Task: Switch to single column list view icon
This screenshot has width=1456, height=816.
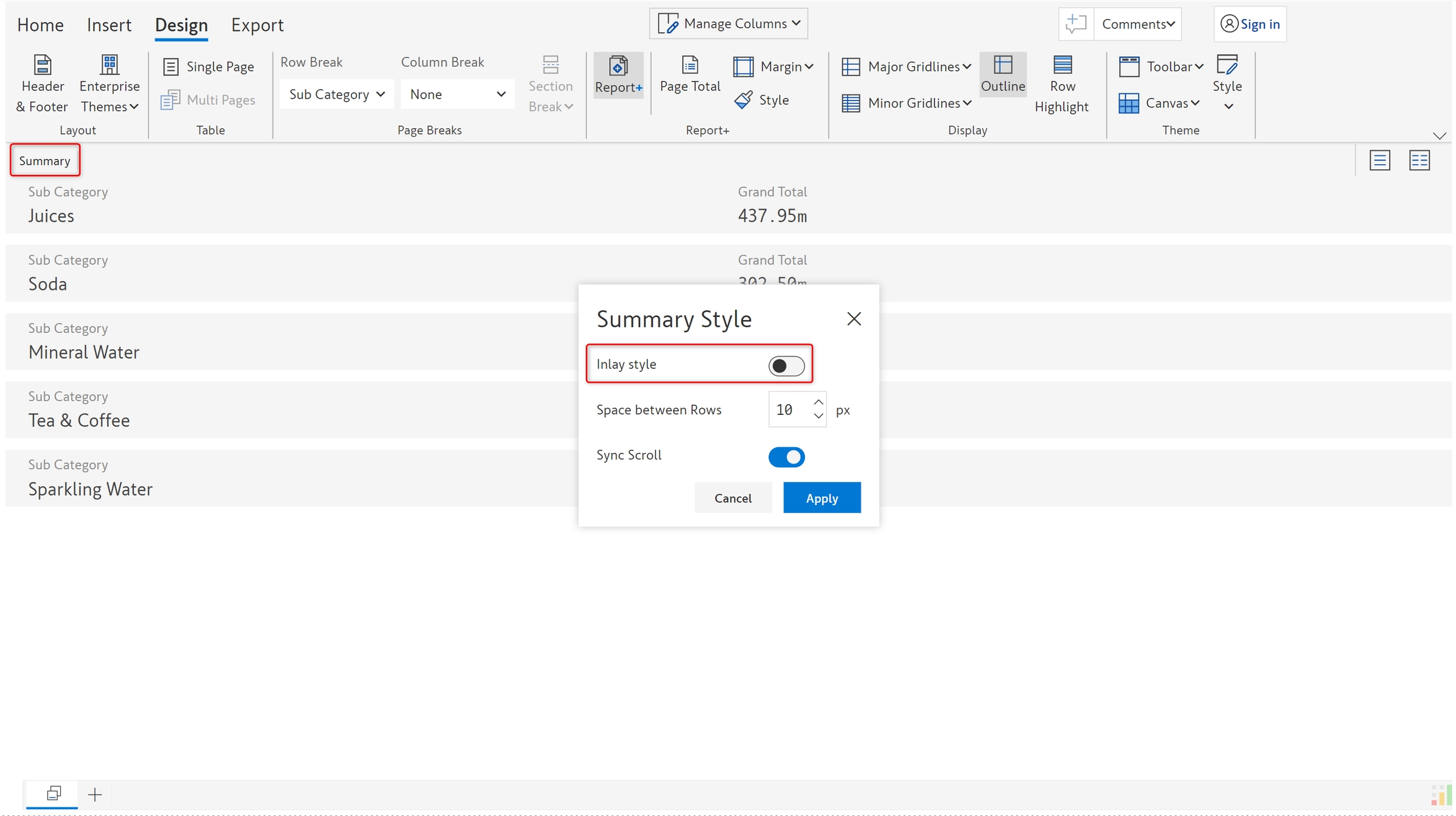Action: click(1380, 160)
